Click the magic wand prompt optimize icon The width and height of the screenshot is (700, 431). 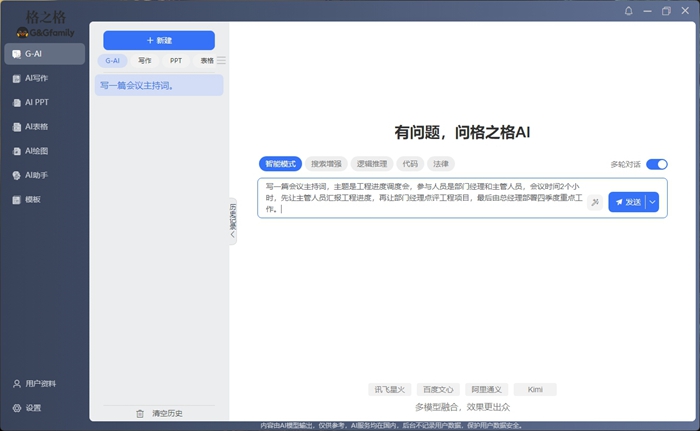click(x=594, y=202)
